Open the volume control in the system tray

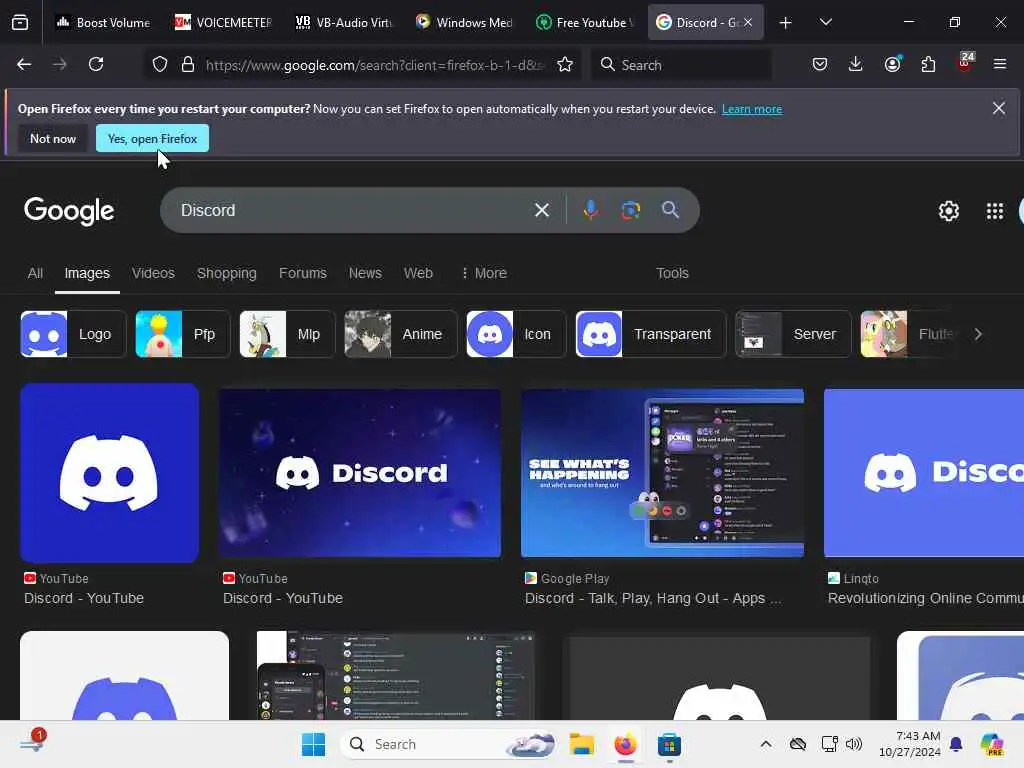click(854, 744)
